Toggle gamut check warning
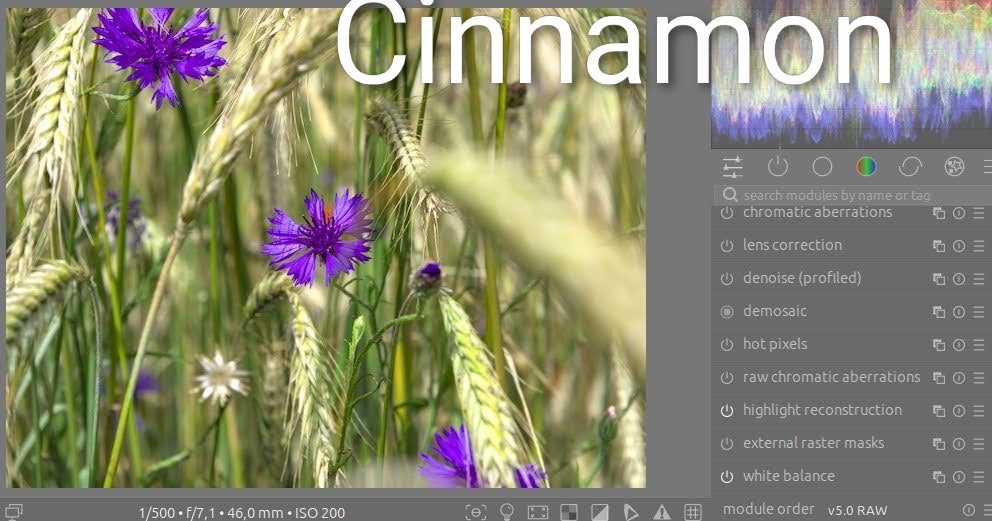The width and height of the screenshot is (992, 521). (x=662, y=512)
